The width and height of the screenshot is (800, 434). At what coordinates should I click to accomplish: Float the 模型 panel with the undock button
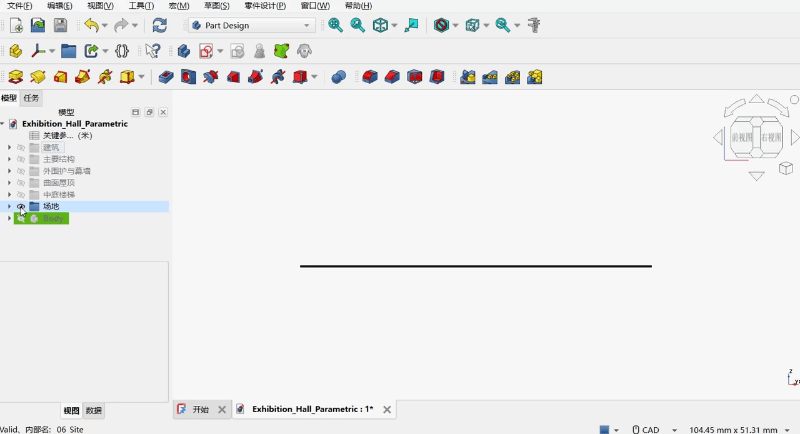(x=149, y=112)
